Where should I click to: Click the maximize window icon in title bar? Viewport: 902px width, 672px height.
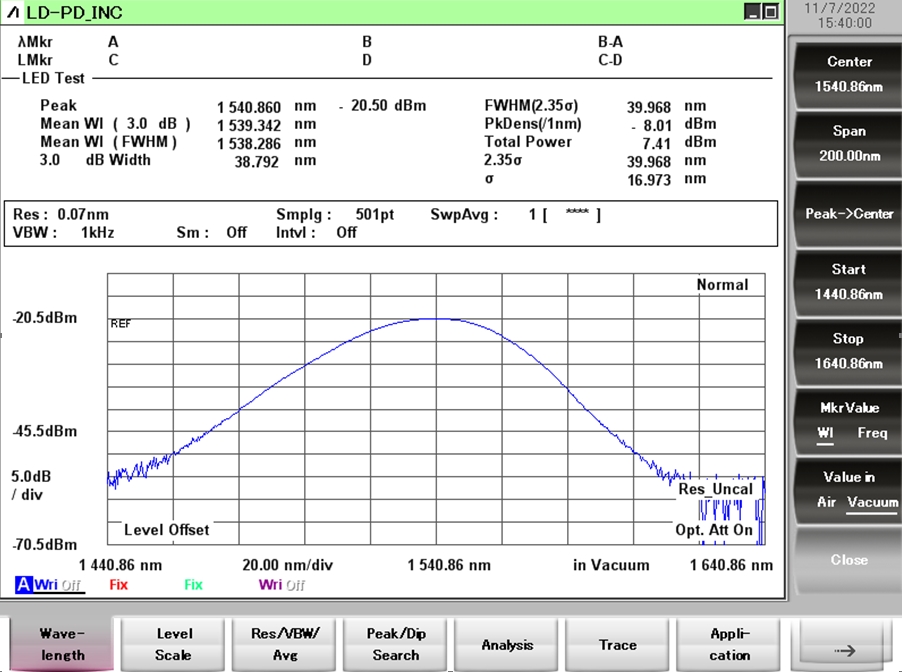770,12
